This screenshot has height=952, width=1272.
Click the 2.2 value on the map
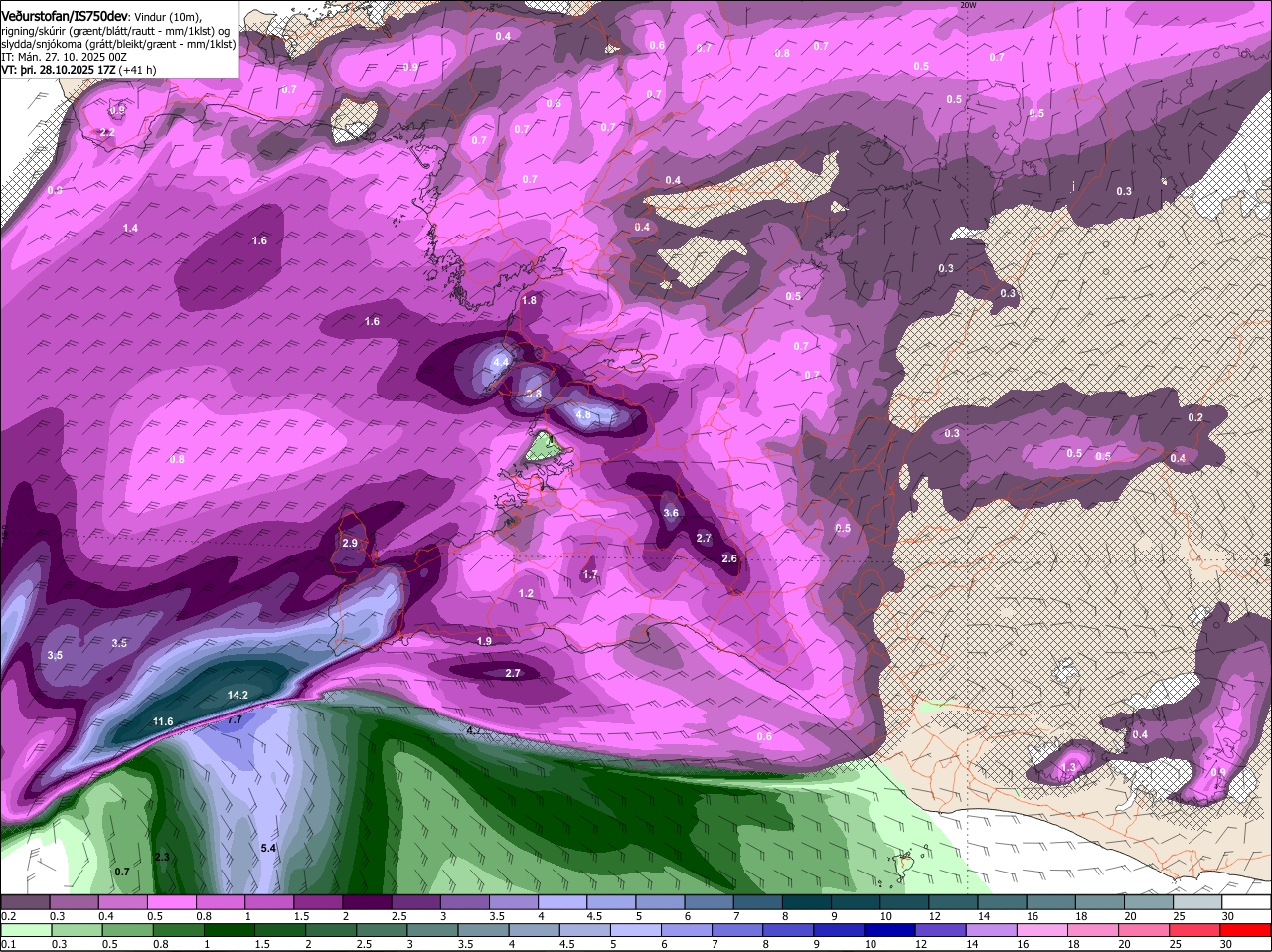pos(107,132)
